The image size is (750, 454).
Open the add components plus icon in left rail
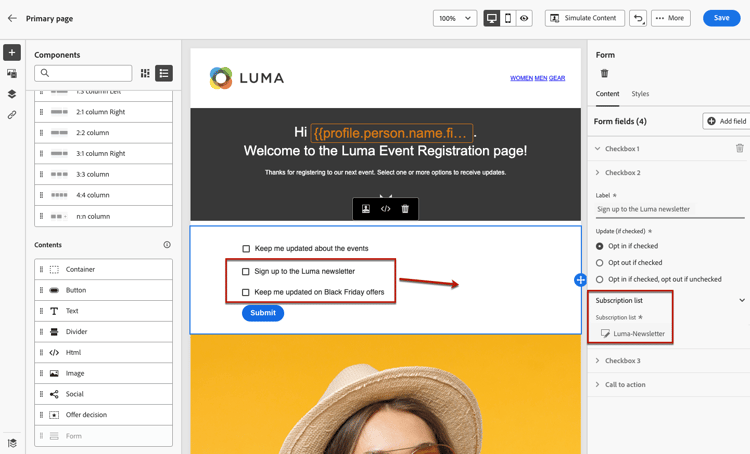(12, 53)
